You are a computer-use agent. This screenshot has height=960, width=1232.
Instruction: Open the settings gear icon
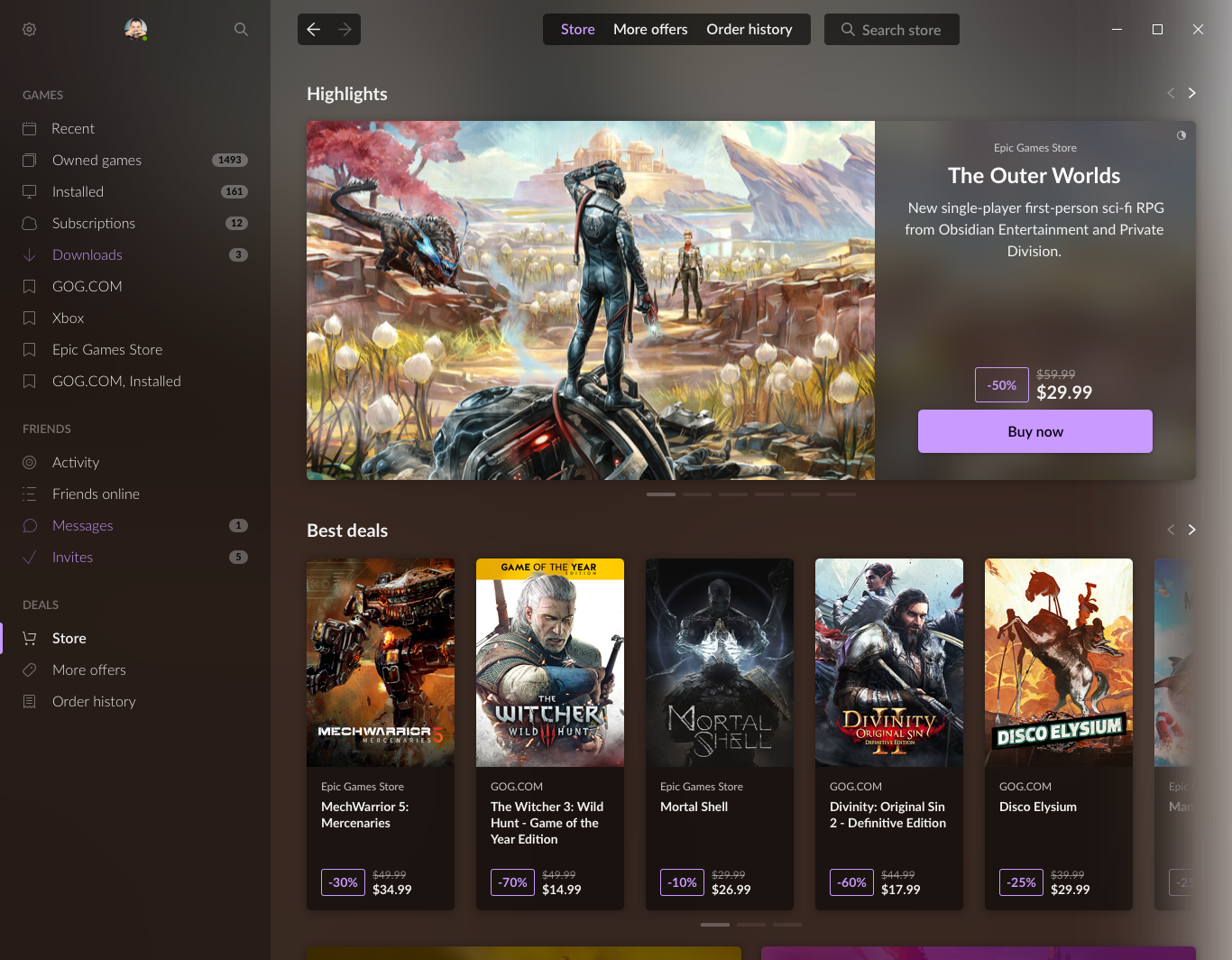29,29
